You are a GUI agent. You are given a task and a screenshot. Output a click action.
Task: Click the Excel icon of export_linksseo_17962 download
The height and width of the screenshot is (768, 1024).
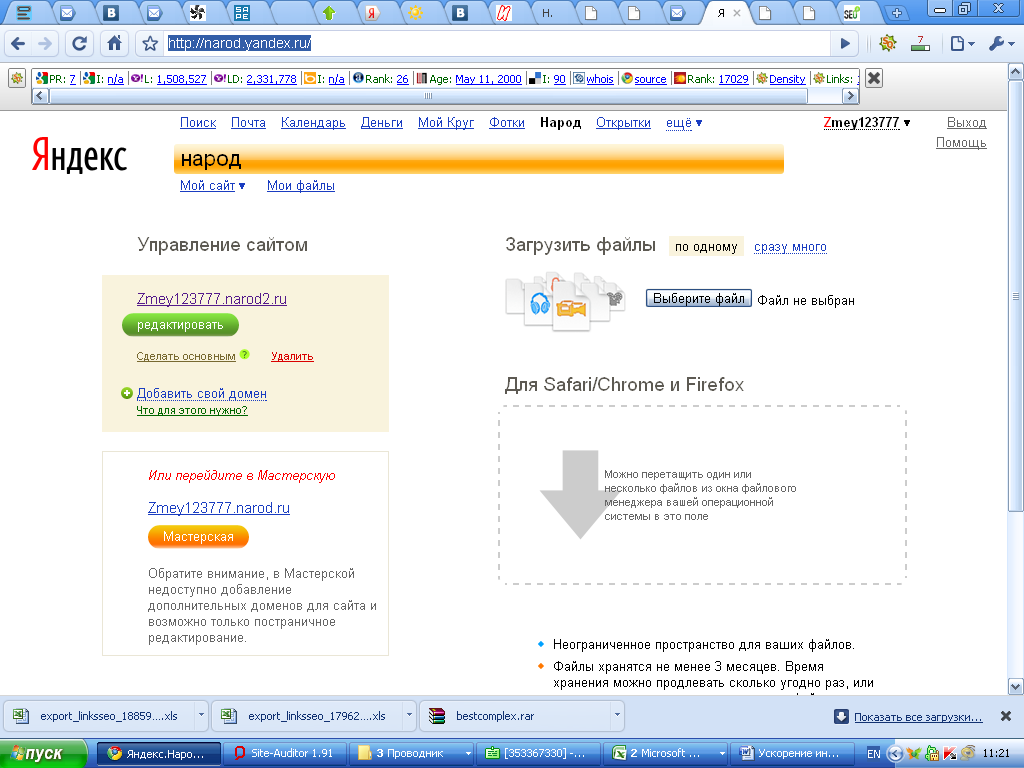pyautogui.click(x=229, y=716)
